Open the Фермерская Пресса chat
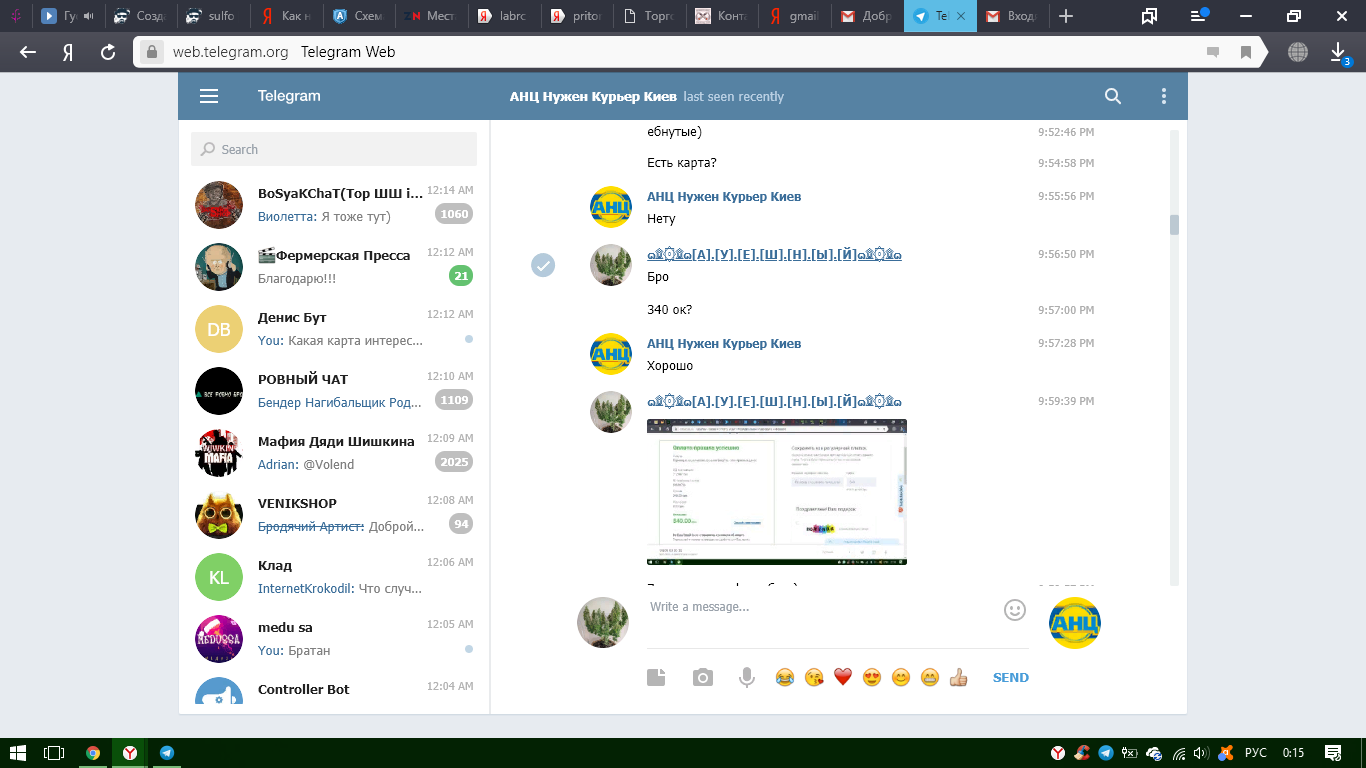Image resolution: width=1366 pixels, height=768 pixels. click(334, 267)
